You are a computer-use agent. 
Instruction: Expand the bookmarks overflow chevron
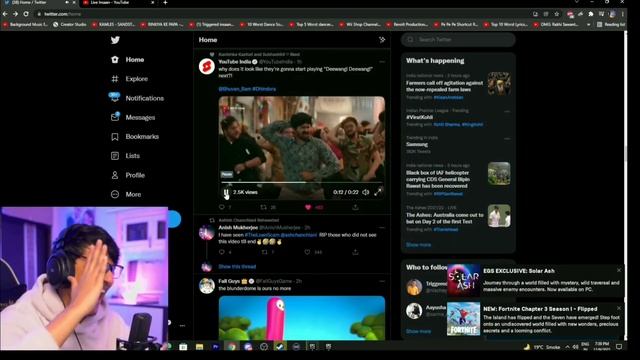pyautogui.click(x=588, y=24)
